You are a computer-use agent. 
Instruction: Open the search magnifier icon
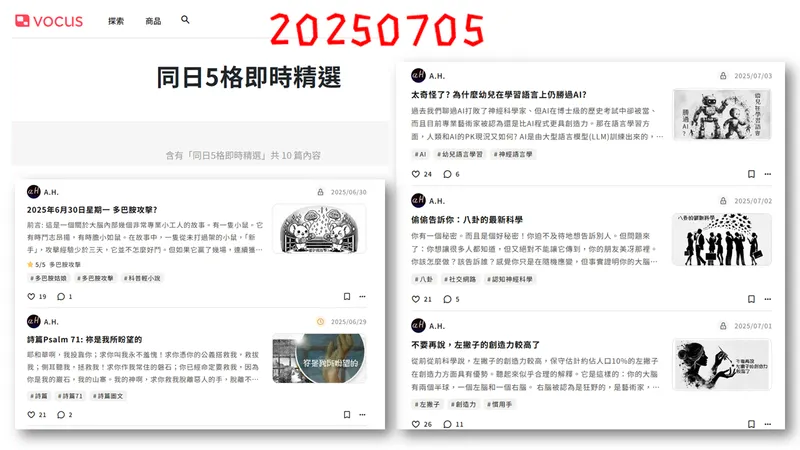pyautogui.click(x=185, y=19)
